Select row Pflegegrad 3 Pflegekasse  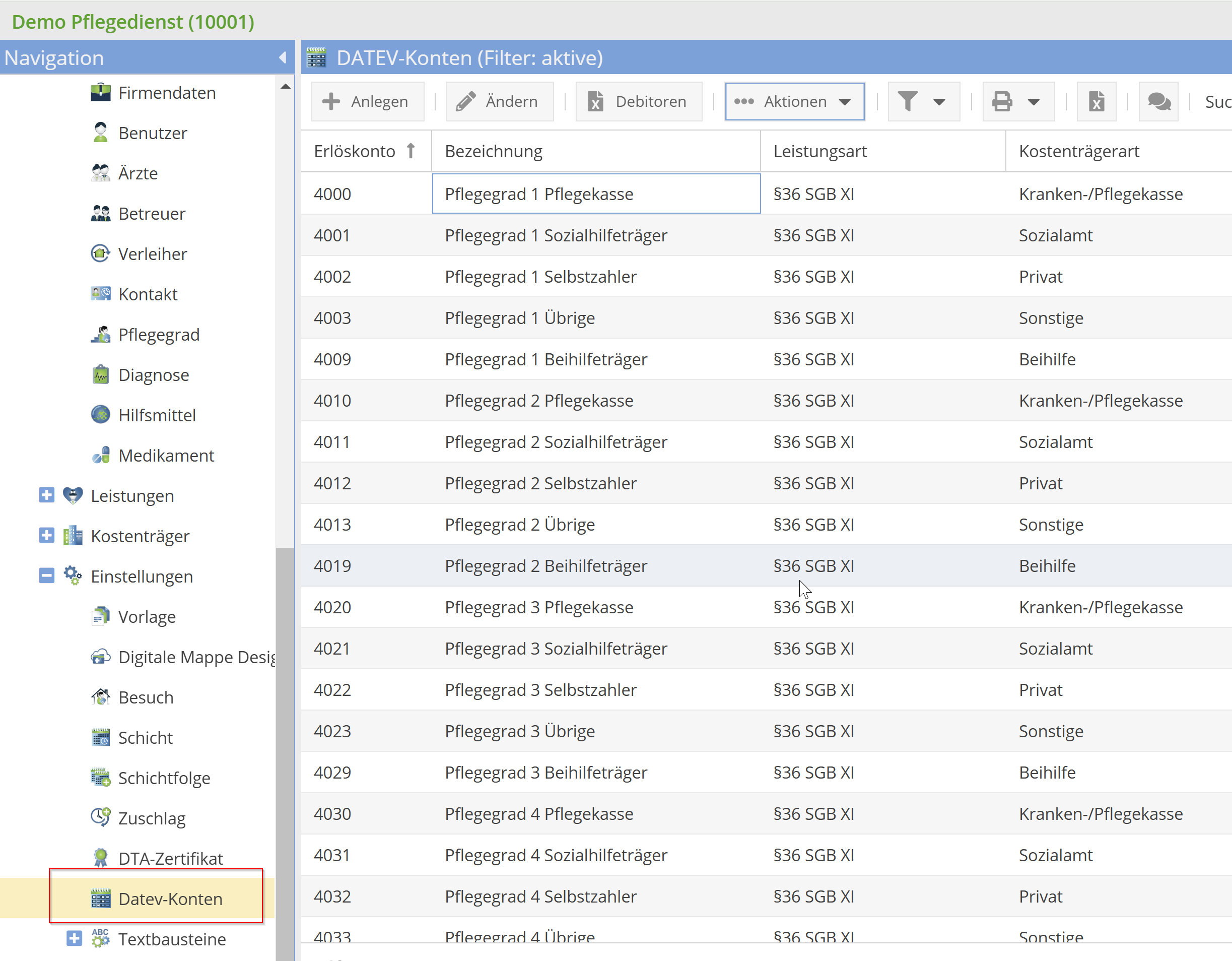pos(767,607)
